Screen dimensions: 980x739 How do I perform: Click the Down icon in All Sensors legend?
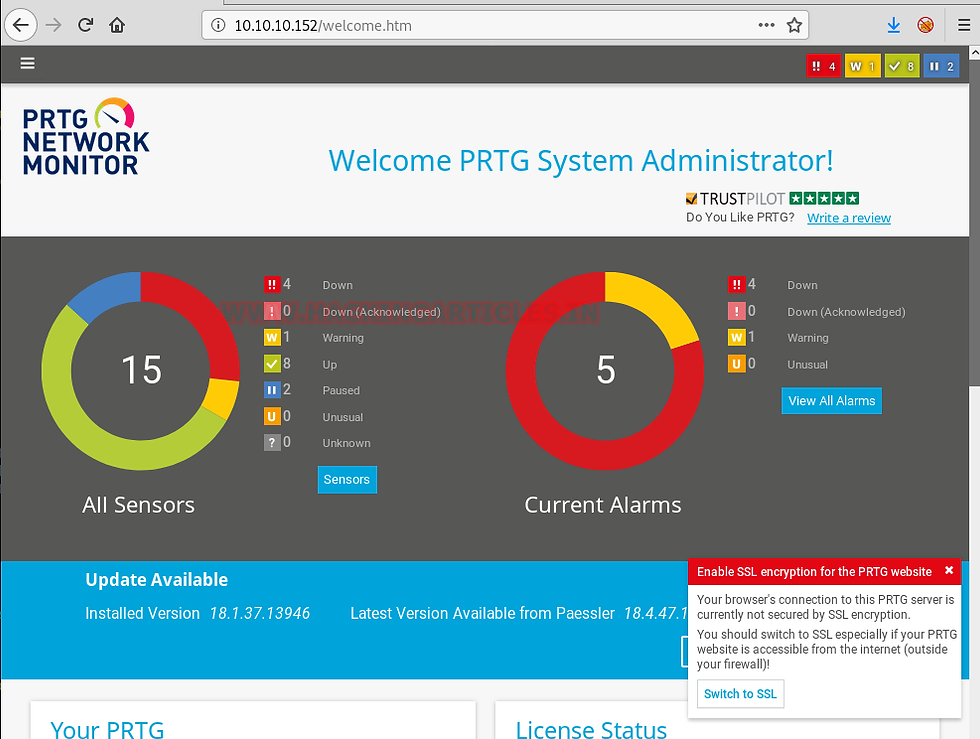click(272, 284)
